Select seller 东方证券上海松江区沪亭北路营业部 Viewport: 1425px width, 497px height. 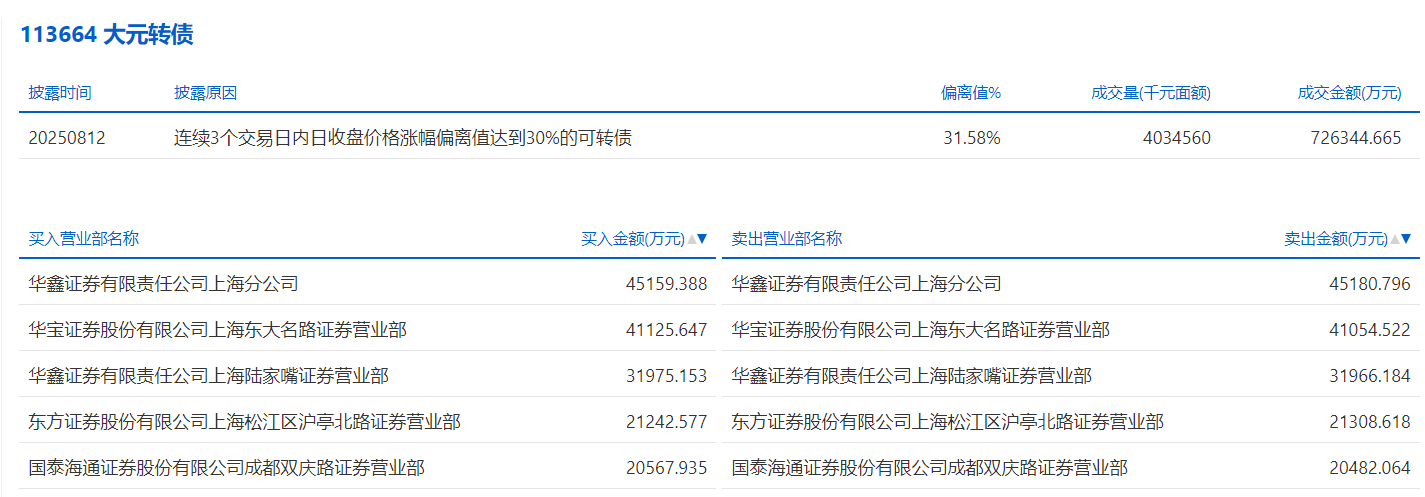[948, 422]
